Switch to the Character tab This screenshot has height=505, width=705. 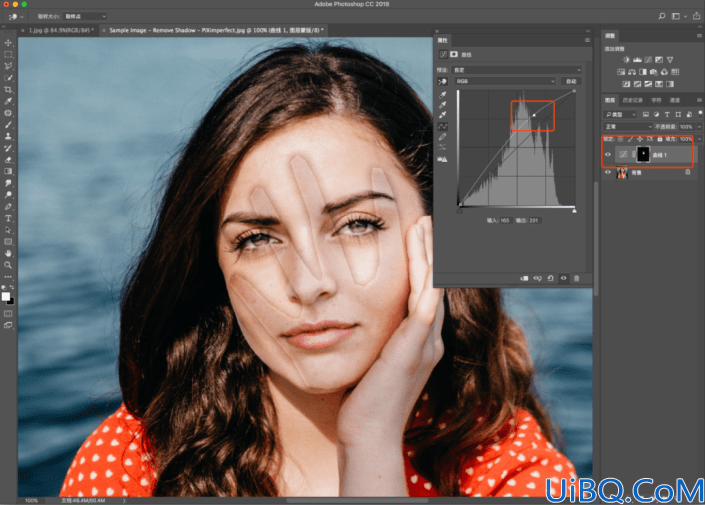tap(657, 100)
